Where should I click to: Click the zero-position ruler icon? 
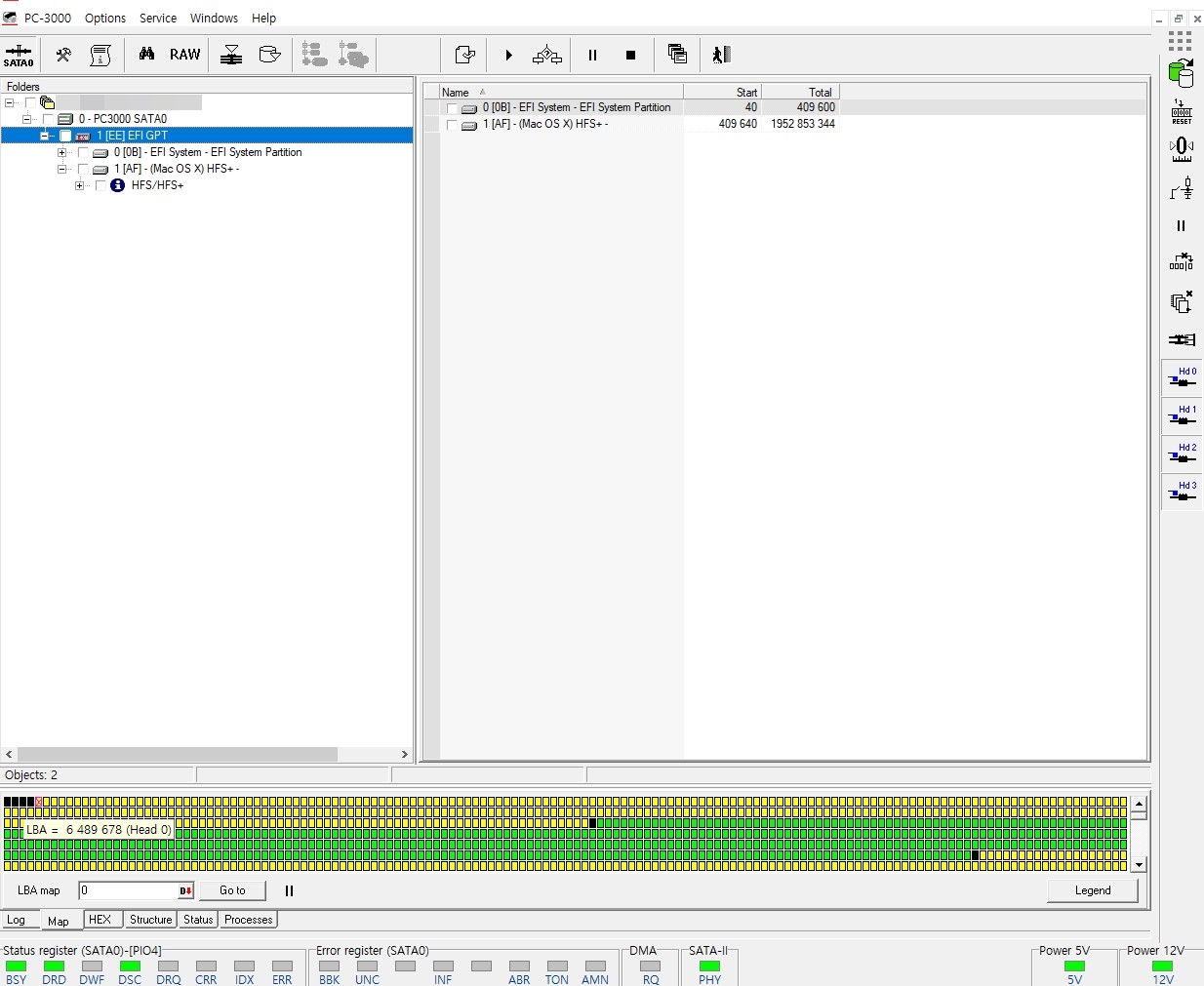click(x=1182, y=149)
